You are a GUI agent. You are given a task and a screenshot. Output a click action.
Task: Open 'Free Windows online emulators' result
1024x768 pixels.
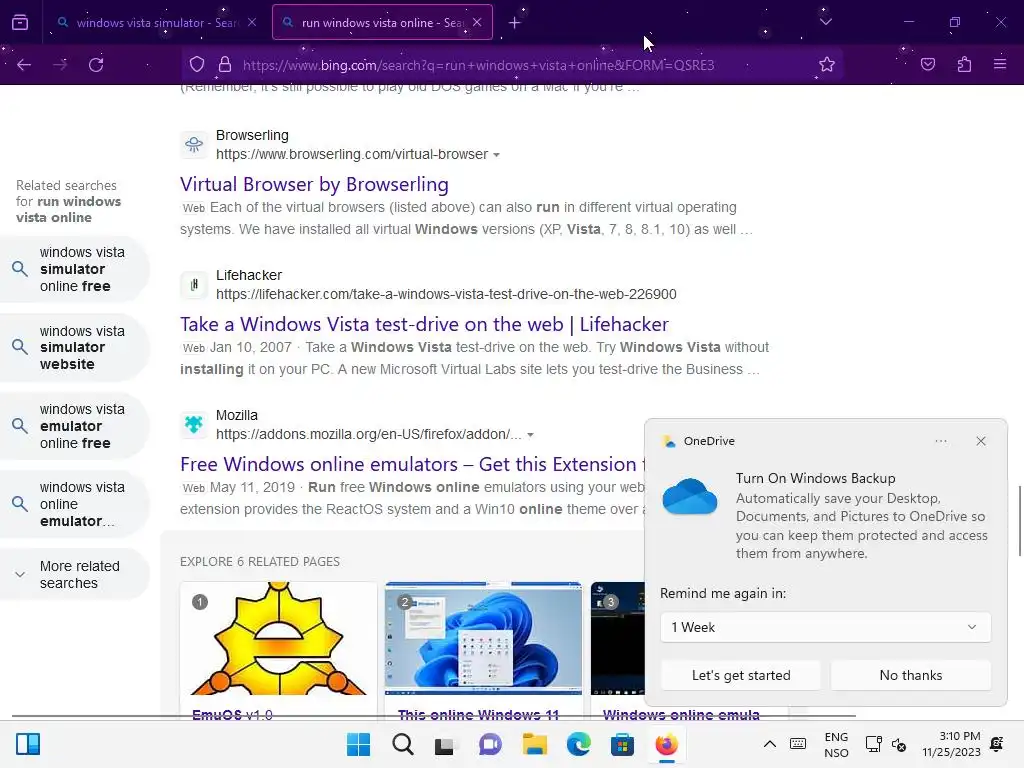[x=411, y=464]
